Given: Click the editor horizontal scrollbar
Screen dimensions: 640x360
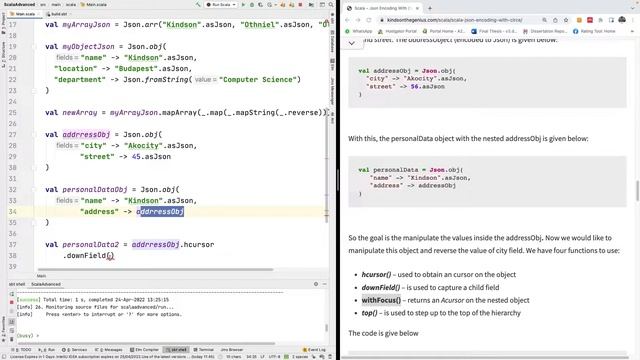Looking at the screenshot, I should click(x=156, y=269).
